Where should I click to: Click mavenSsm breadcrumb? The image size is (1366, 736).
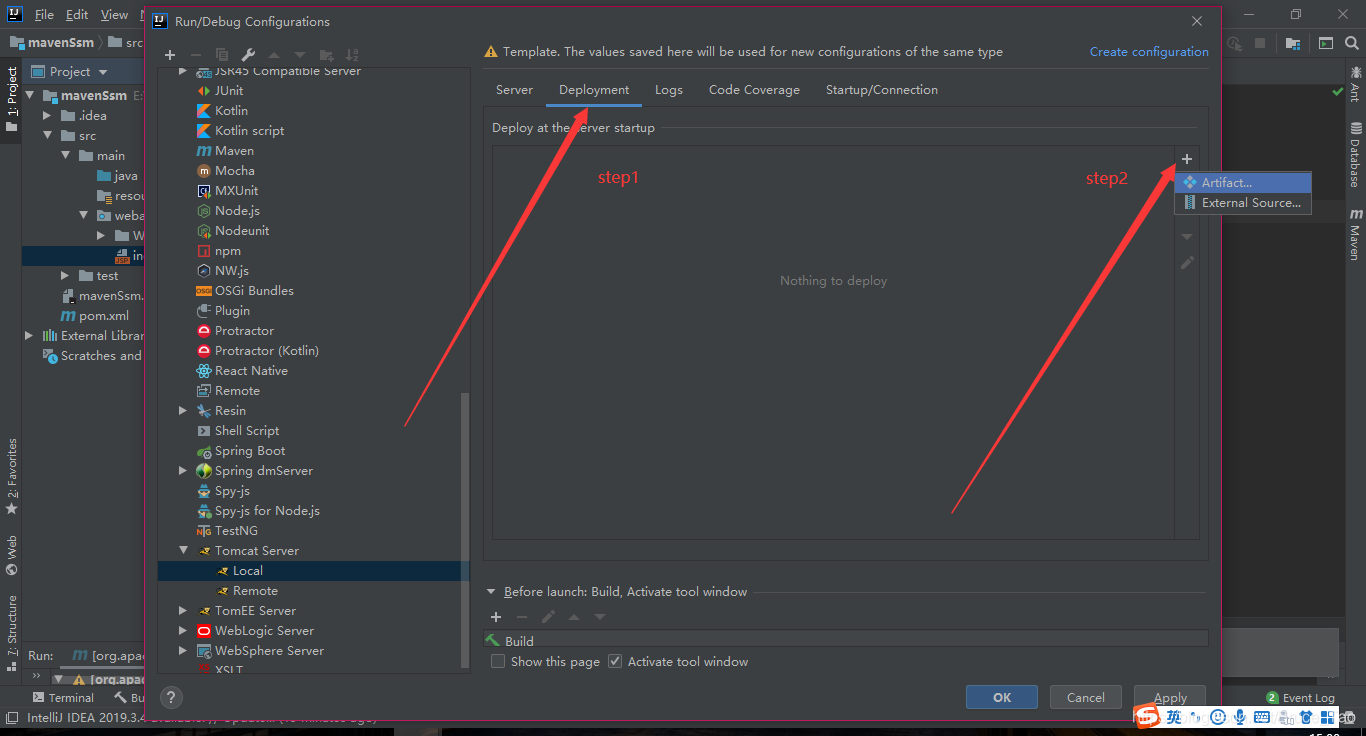50,43
